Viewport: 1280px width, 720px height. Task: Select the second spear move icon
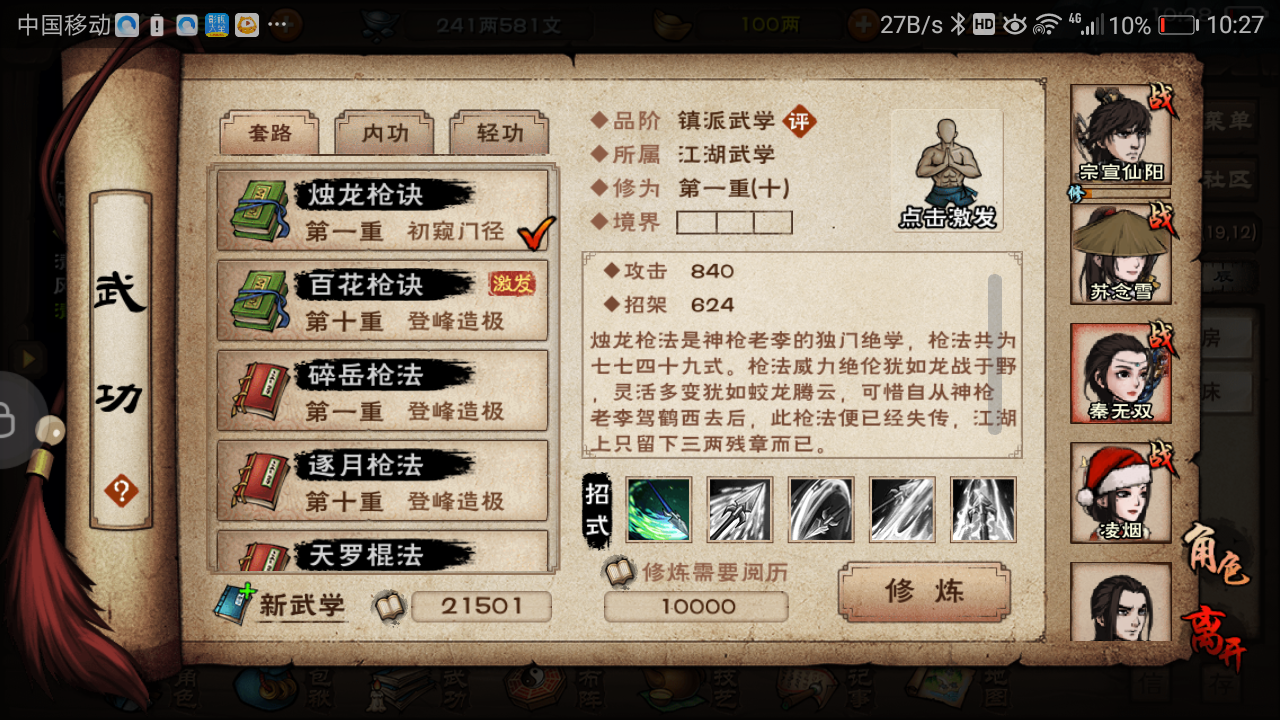740,510
